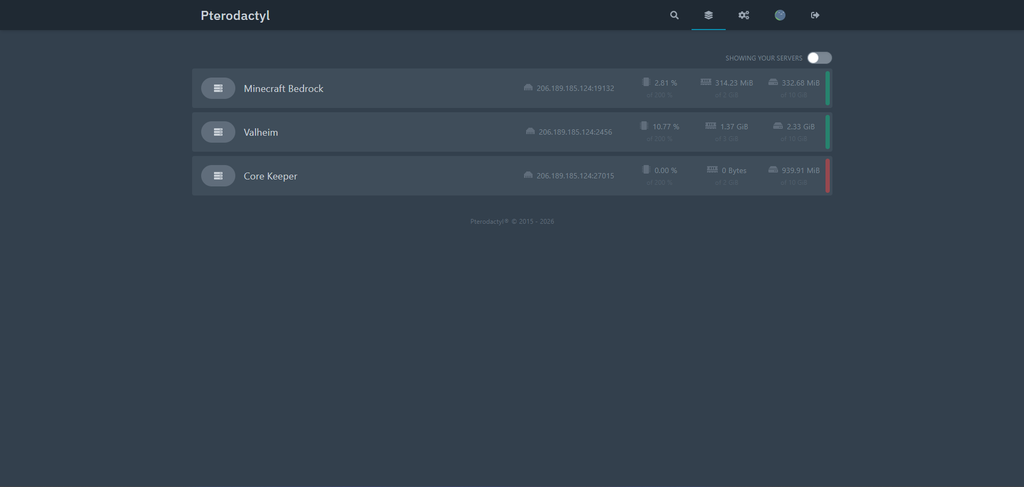Click Valheim server stack icon
Screen dimensions: 1024x487
pyautogui.click(x=218, y=132)
